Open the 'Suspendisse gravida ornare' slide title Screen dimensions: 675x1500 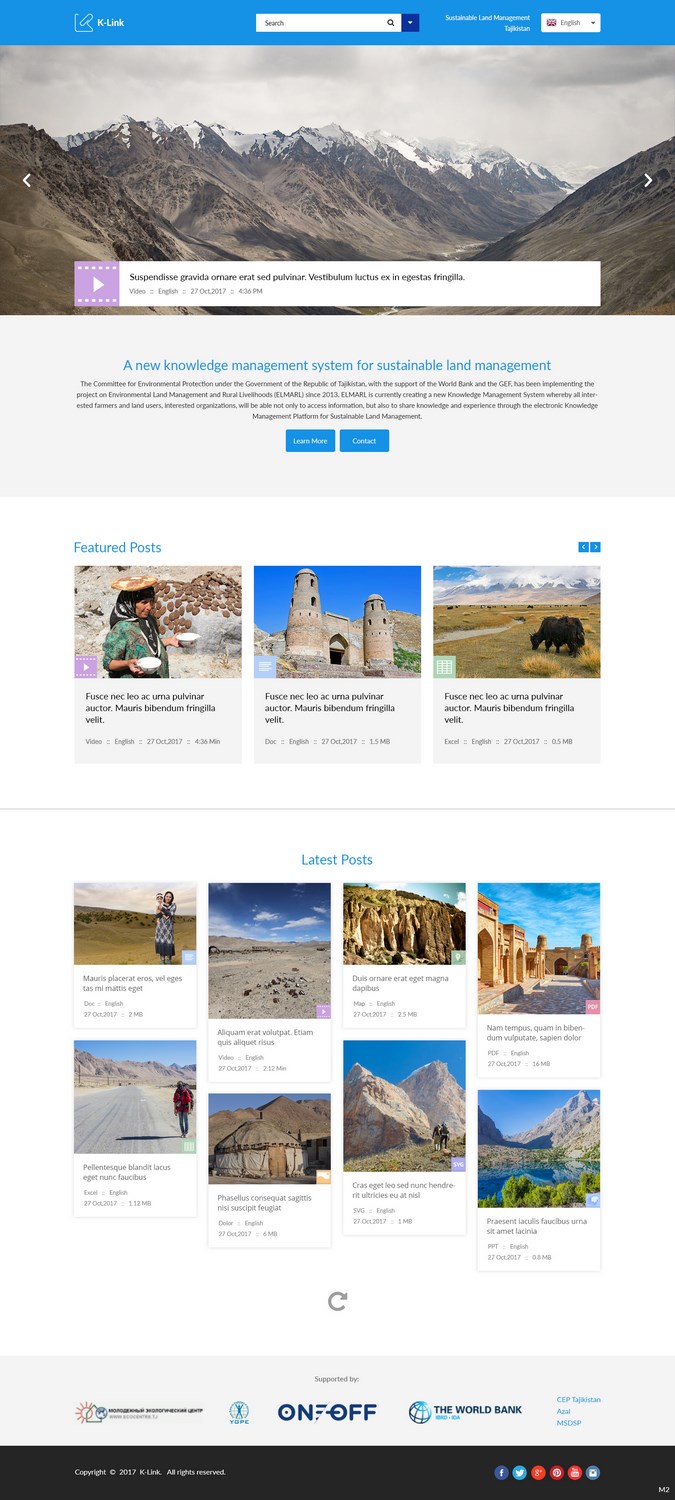coord(297,277)
